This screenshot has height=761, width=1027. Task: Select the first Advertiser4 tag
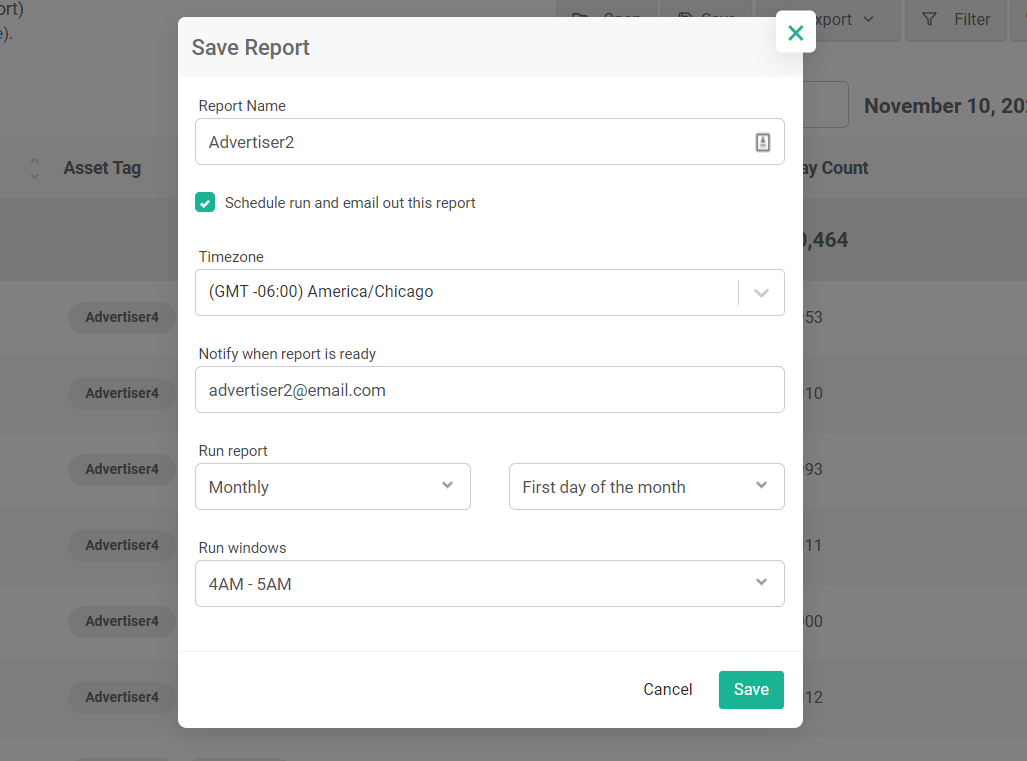tap(122, 318)
